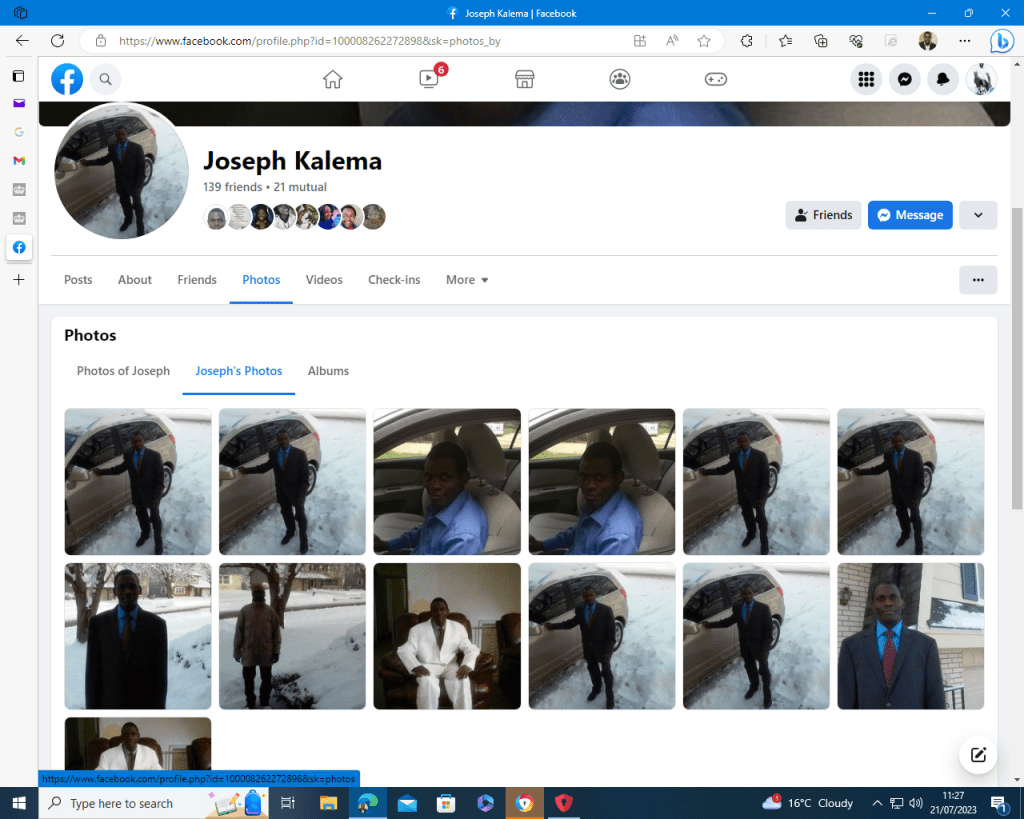Click the Friends status button
This screenshot has height=819, width=1024.
[x=823, y=215]
